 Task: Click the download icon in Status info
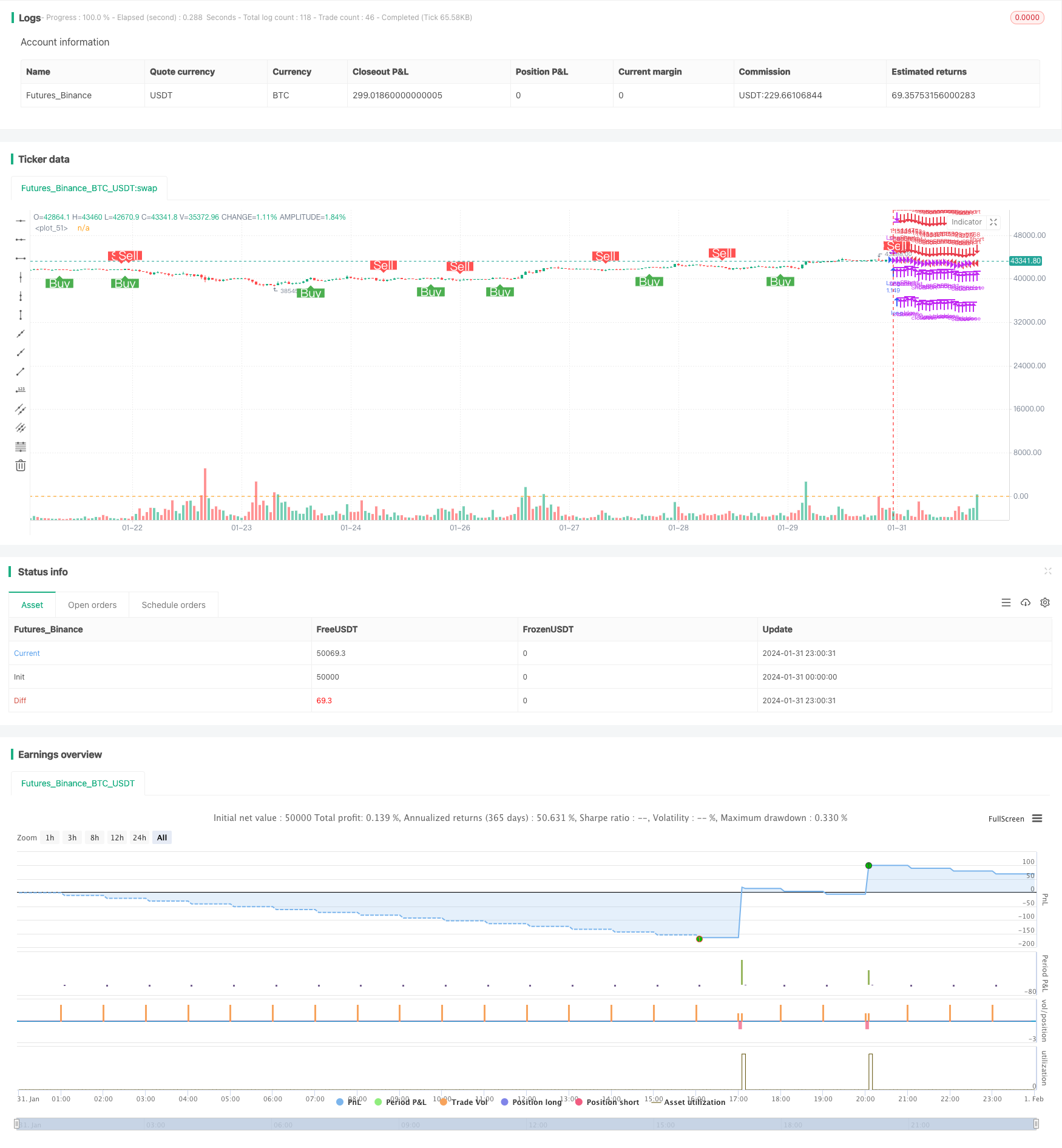pyautogui.click(x=1026, y=603)
